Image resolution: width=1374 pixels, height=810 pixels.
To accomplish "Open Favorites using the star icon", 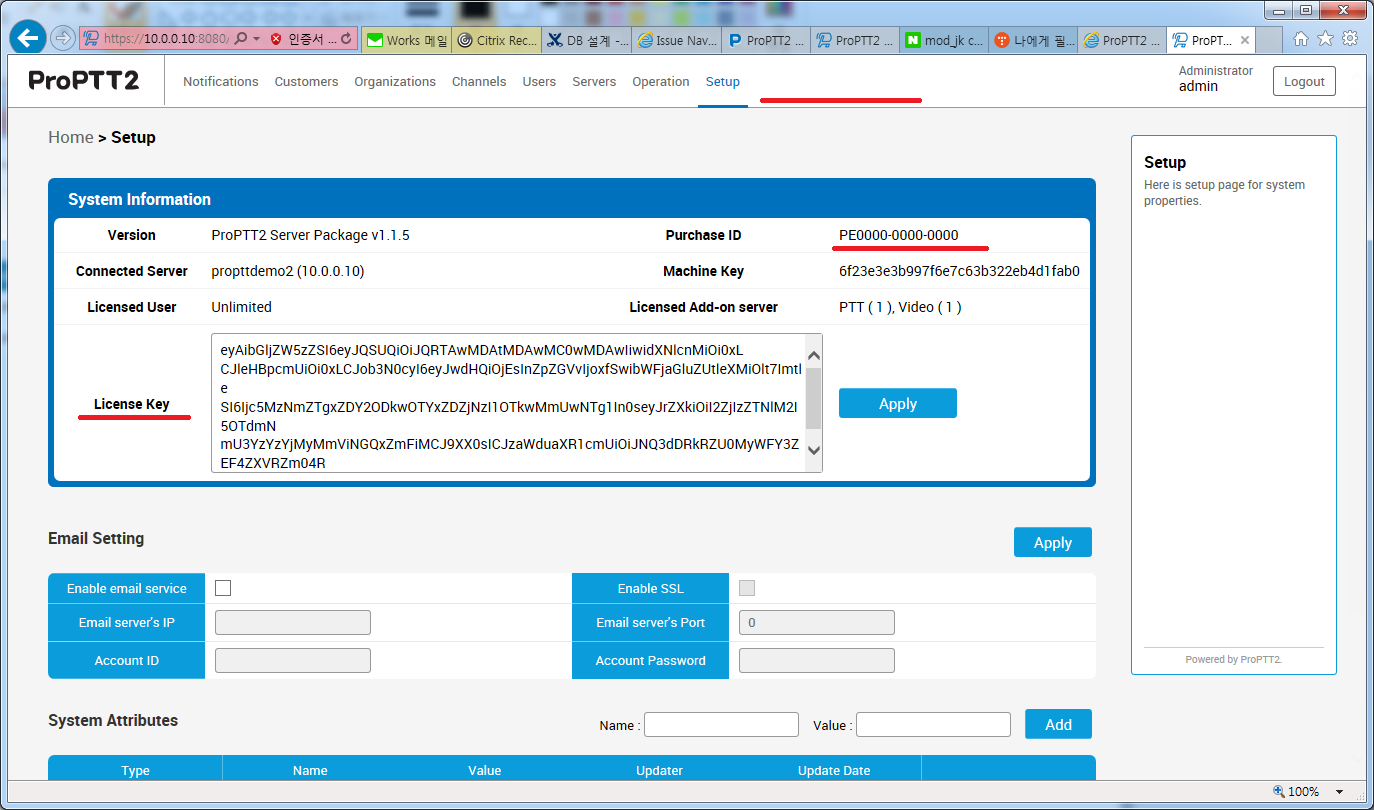I will [1325, 39].
